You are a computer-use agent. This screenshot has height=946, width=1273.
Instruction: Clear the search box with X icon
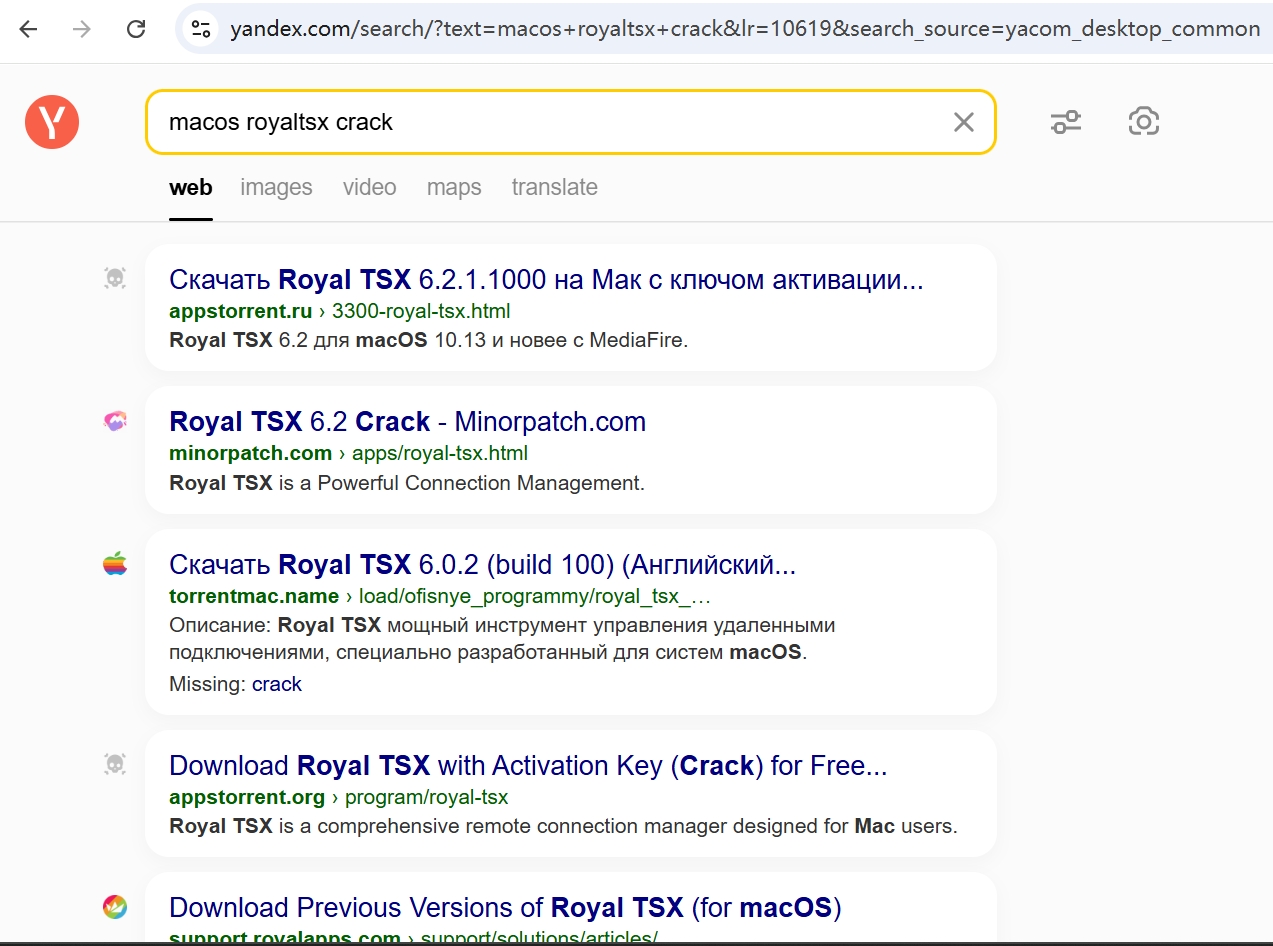(963, 122)
